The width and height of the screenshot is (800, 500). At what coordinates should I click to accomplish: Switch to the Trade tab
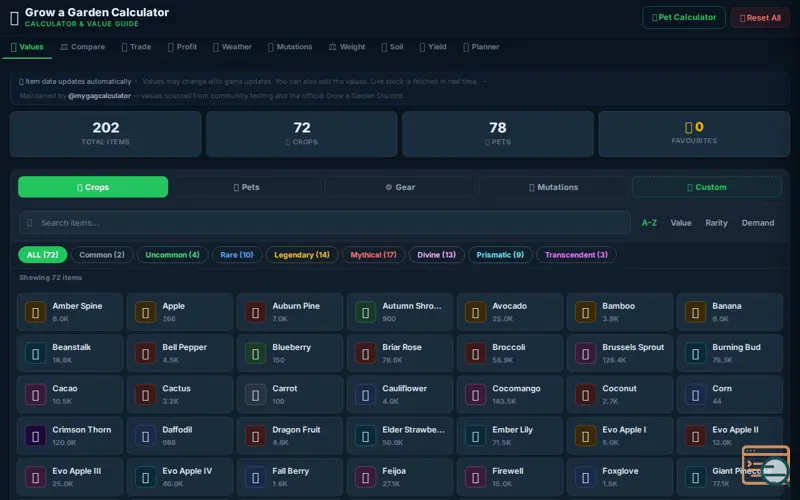(x=136, y=47)
